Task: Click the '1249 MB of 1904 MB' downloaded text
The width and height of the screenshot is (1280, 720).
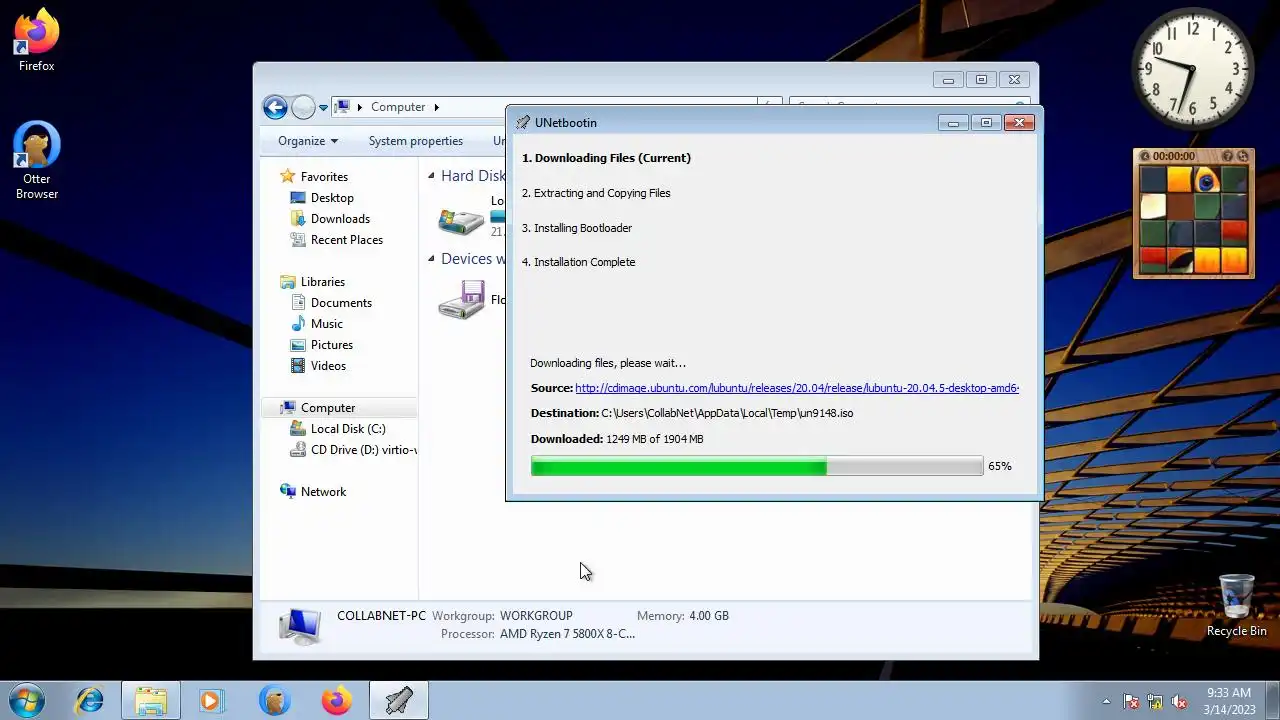Action: [x=654, y=439]
